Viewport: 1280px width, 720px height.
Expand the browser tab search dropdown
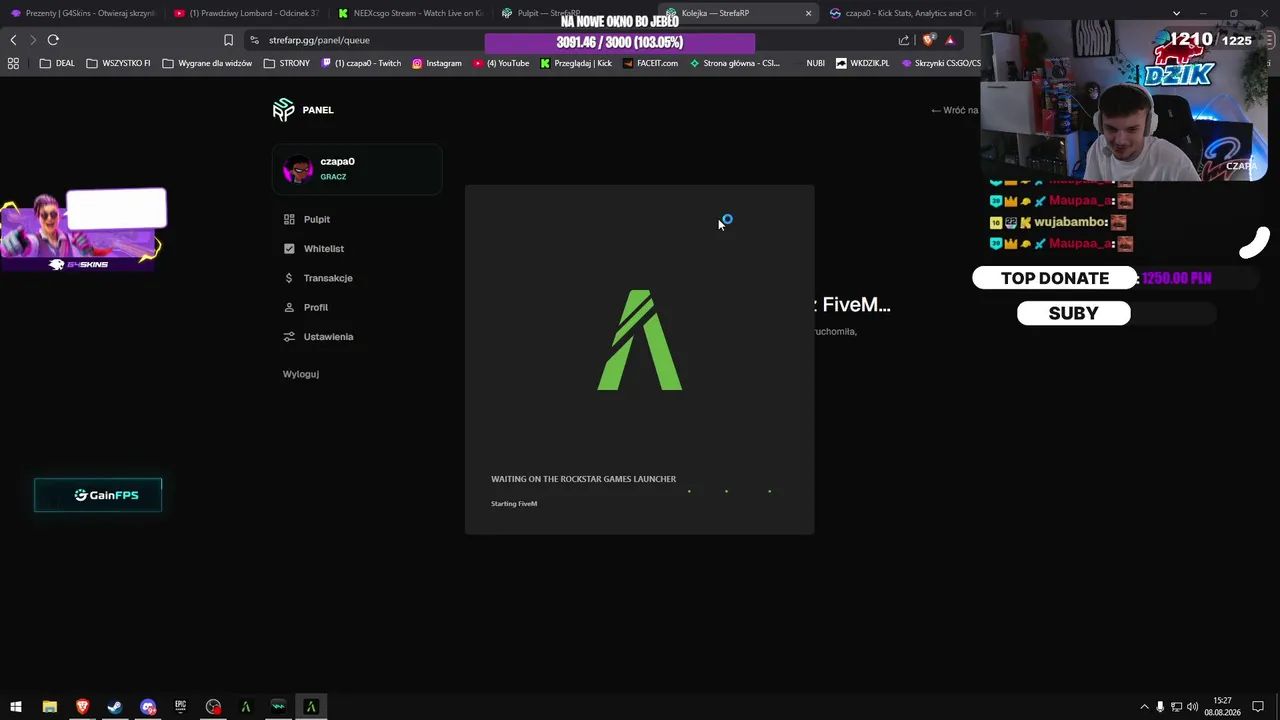pos(1176,13)
